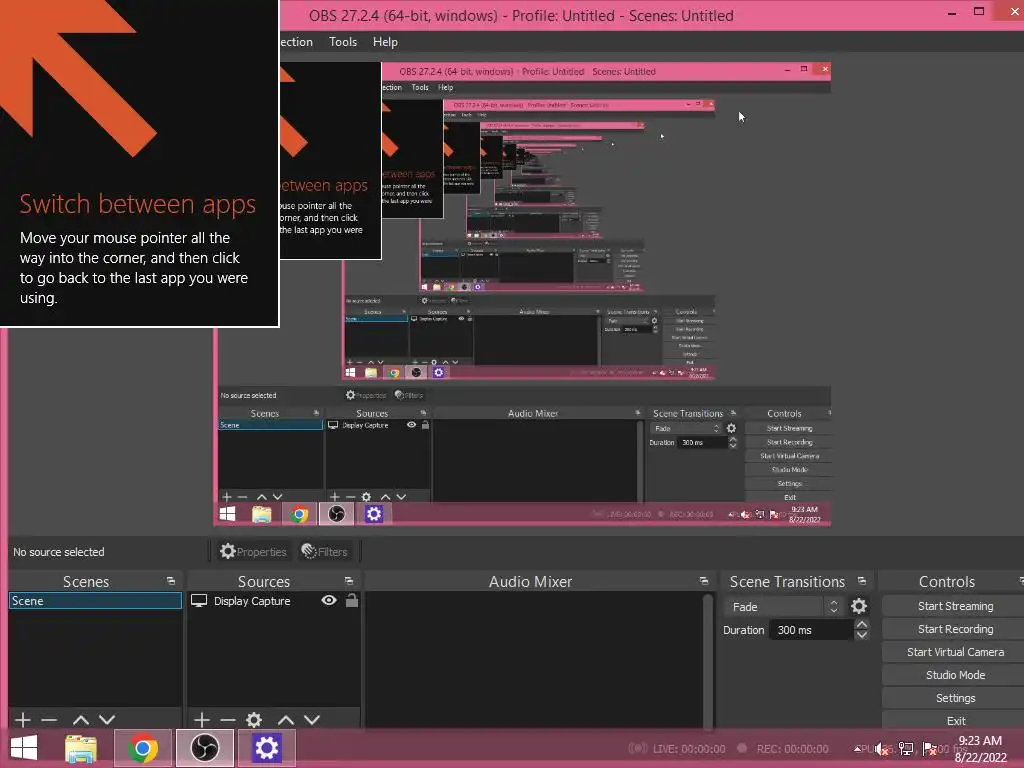This screenshot has height=768, width=1024.
Task: Move source down in Sources panel
Action: pyautogui.click(x=312, y=720)
